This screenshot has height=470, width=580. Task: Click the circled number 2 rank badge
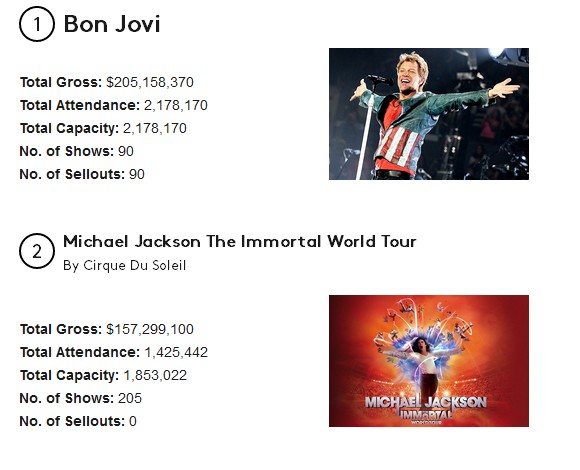tap(37, 251)
